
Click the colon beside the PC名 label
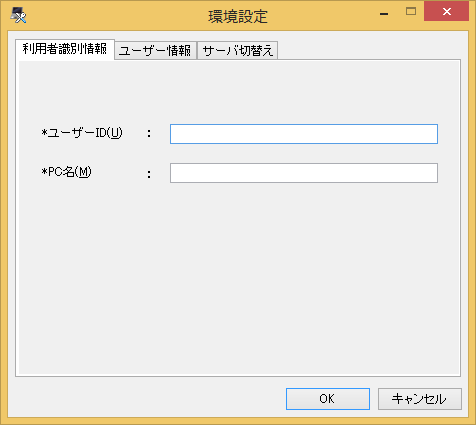(149, 174)
